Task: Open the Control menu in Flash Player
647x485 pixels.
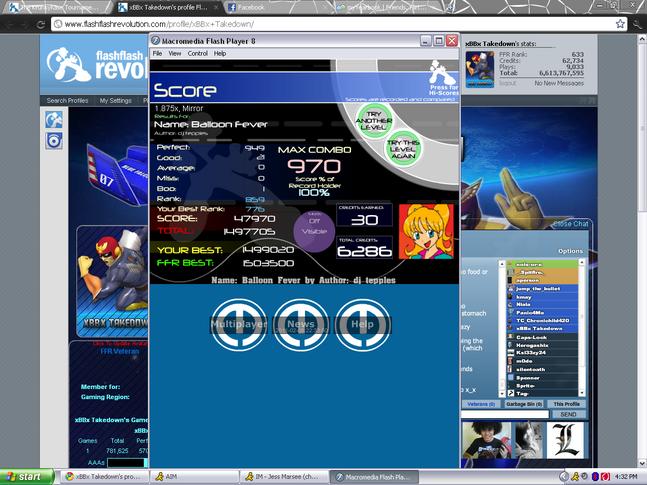Action: coord(198,53)
